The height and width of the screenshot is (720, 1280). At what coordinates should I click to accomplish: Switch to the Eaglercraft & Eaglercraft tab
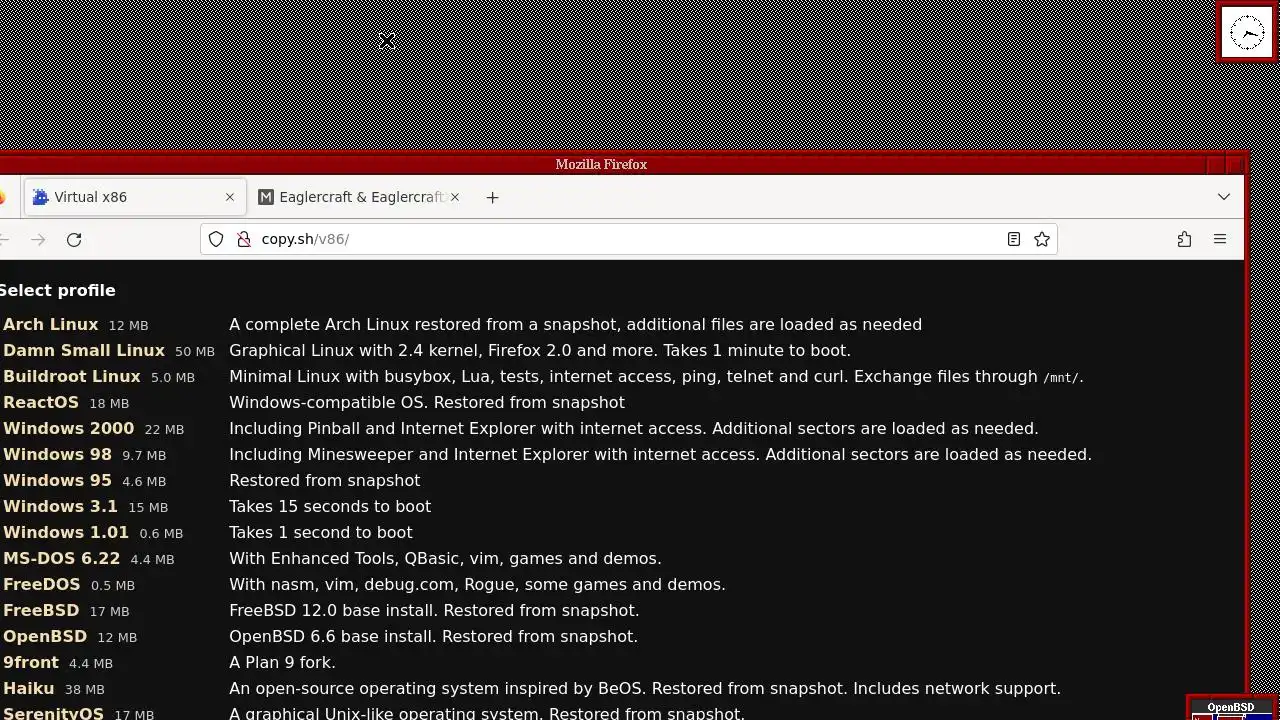pos(360,197)
